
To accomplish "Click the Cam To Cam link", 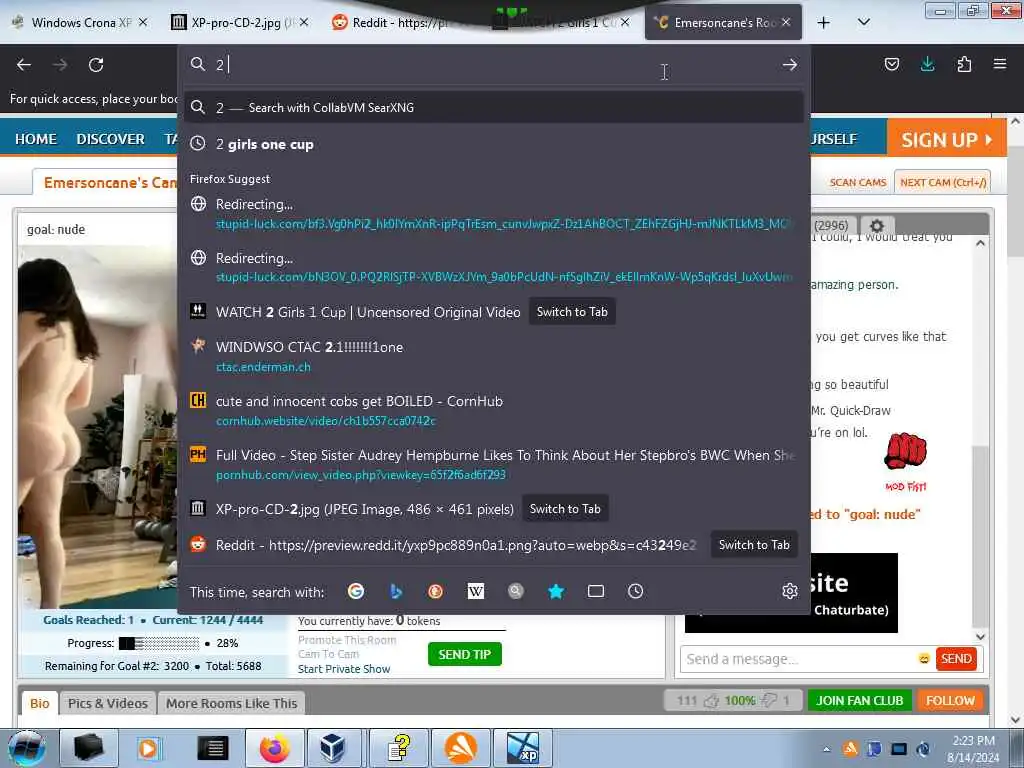I will [328, 654].
